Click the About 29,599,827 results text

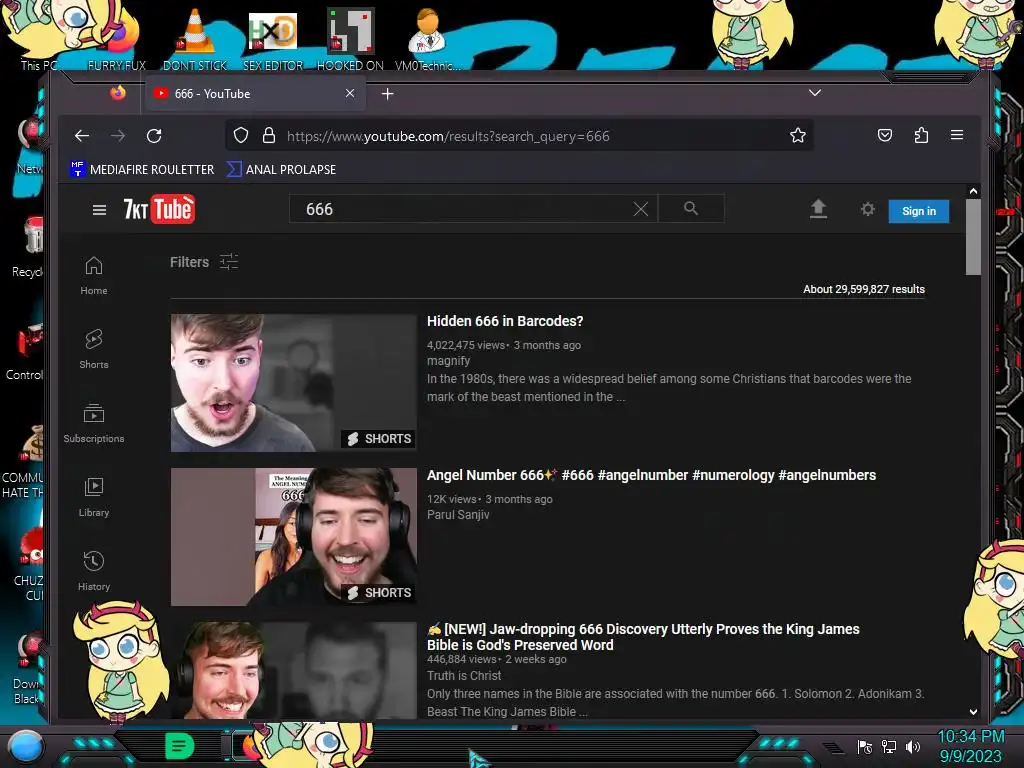click(863, 289)
